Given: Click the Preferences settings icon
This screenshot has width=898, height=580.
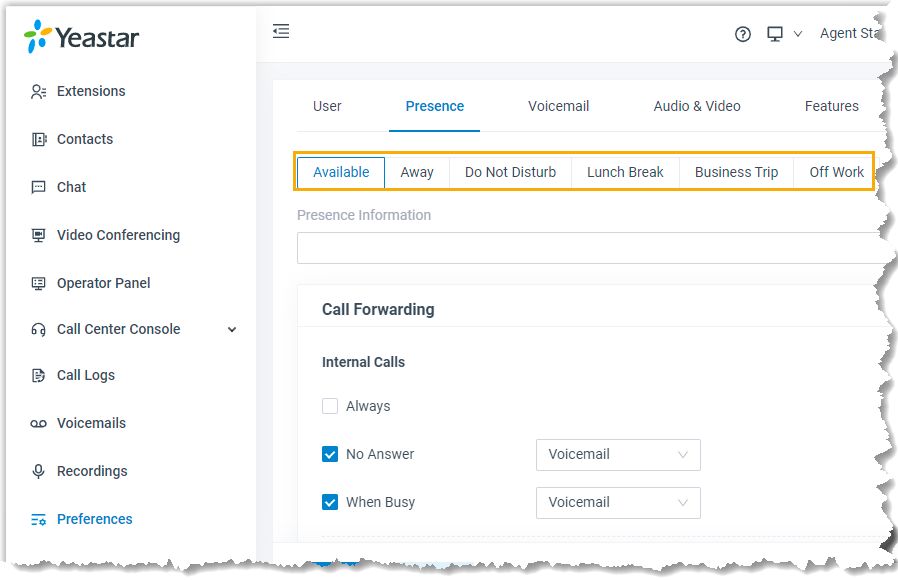Looking at the screenshot, I should (38, 519).
